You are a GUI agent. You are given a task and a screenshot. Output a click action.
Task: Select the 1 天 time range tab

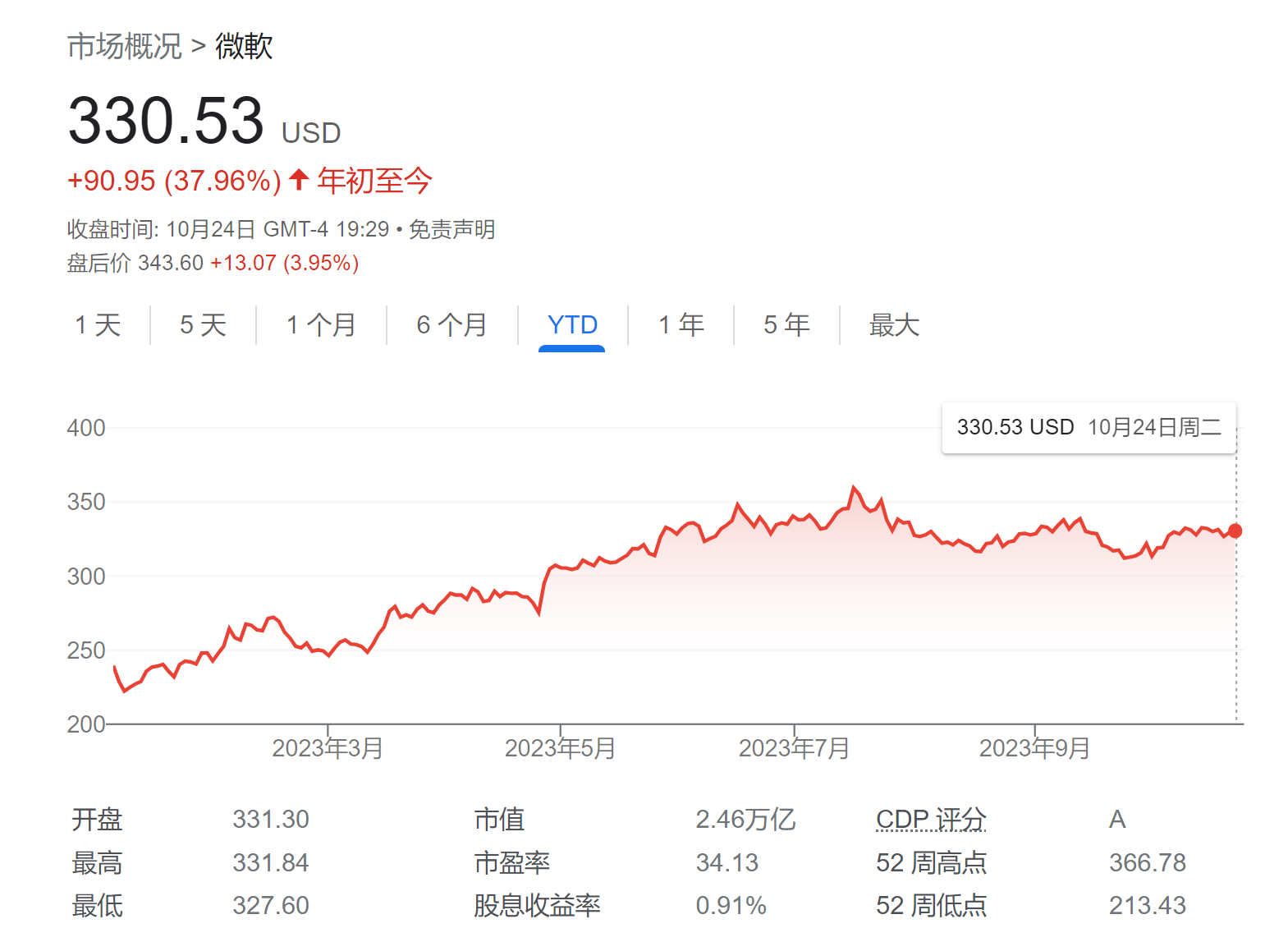point(98,325)
